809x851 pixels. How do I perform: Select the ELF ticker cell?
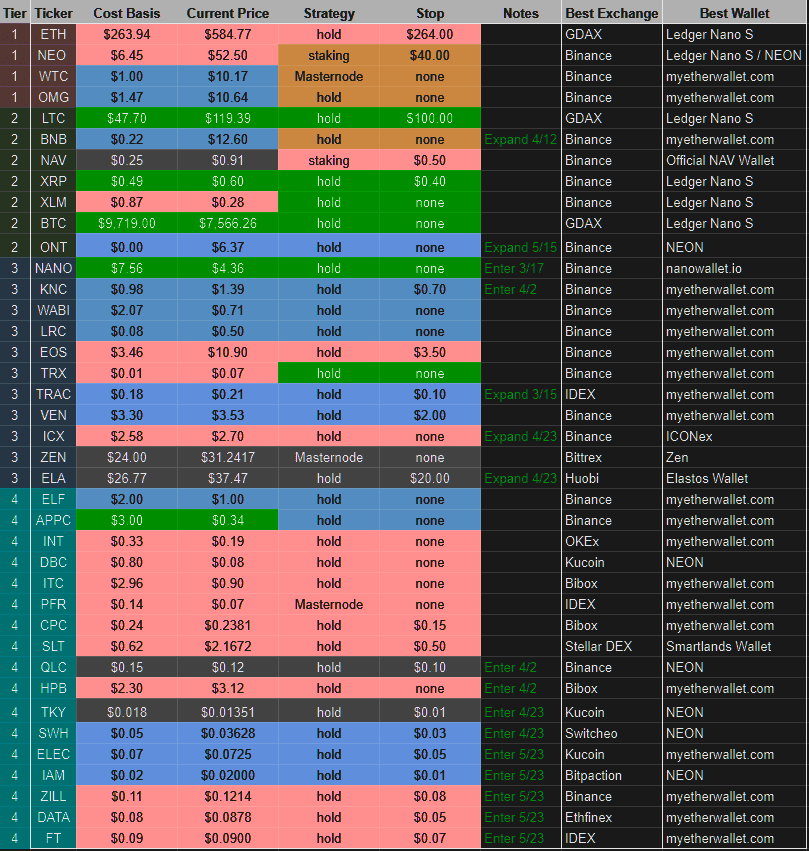[x=53, y=499]
